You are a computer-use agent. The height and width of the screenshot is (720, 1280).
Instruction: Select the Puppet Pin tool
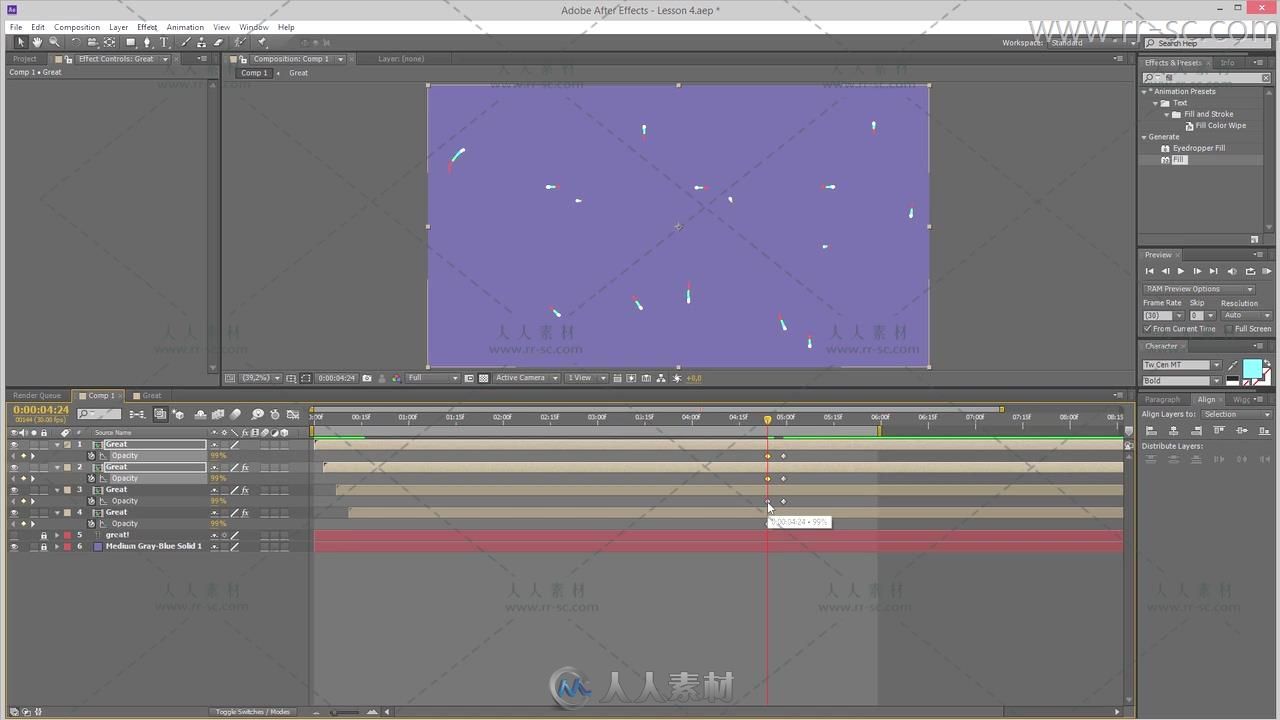click(262, 43)
